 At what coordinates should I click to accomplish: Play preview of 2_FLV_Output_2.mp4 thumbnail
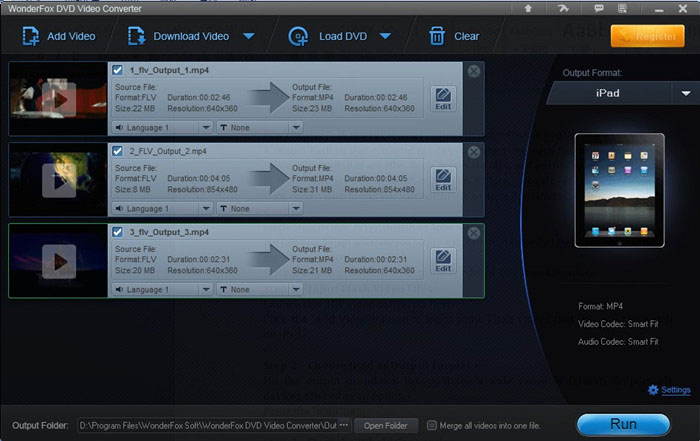pos(59,180)
